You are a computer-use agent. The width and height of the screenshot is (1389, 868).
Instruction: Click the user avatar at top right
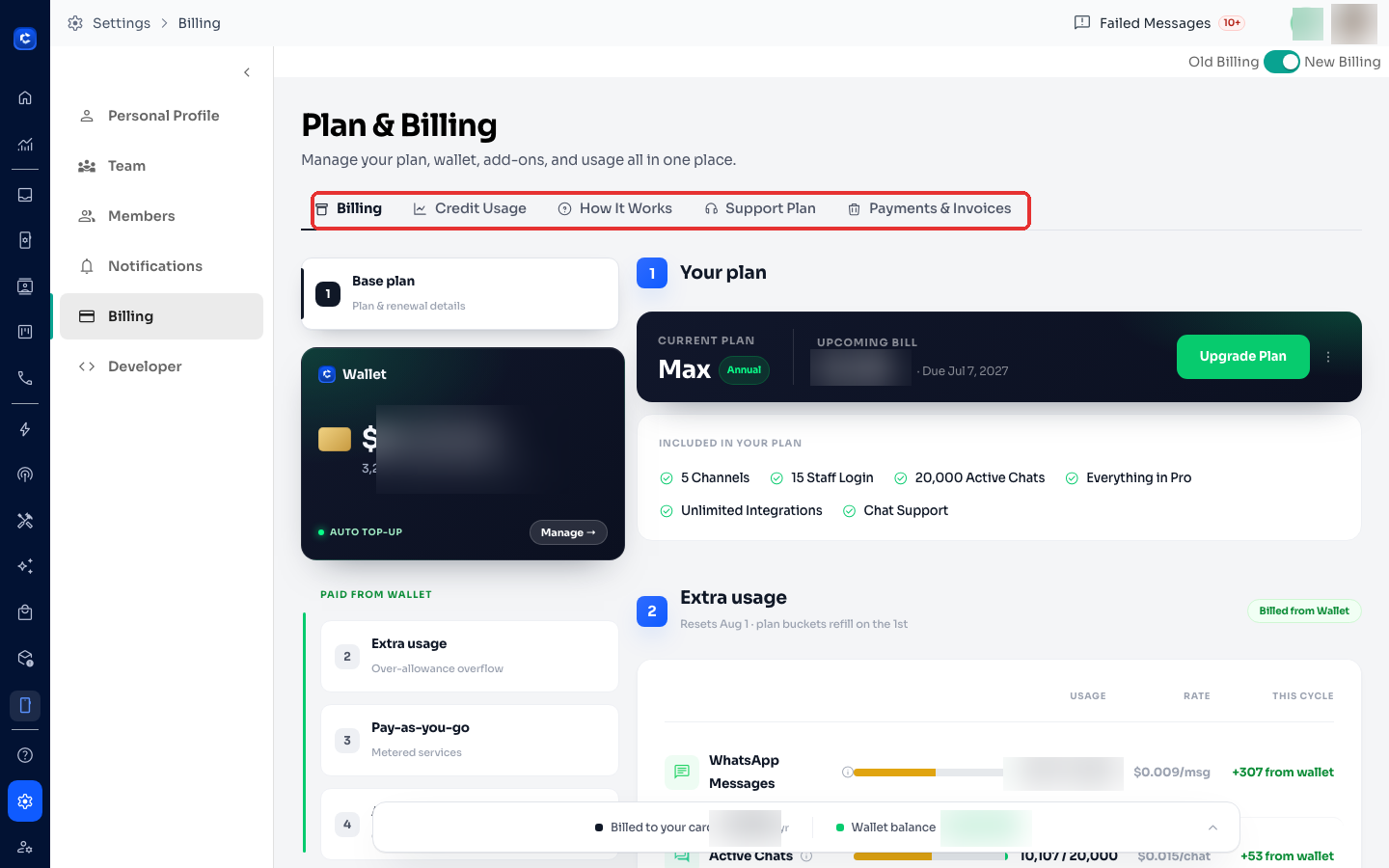coord(1354,23)
